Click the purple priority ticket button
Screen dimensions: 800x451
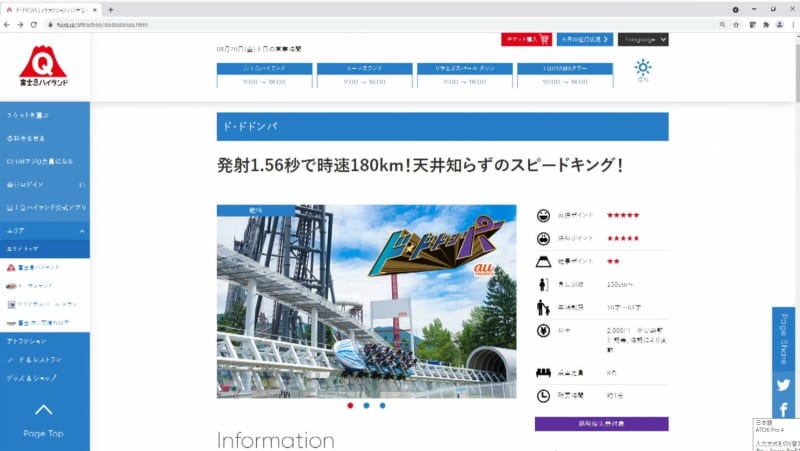(x=601, y=424)
